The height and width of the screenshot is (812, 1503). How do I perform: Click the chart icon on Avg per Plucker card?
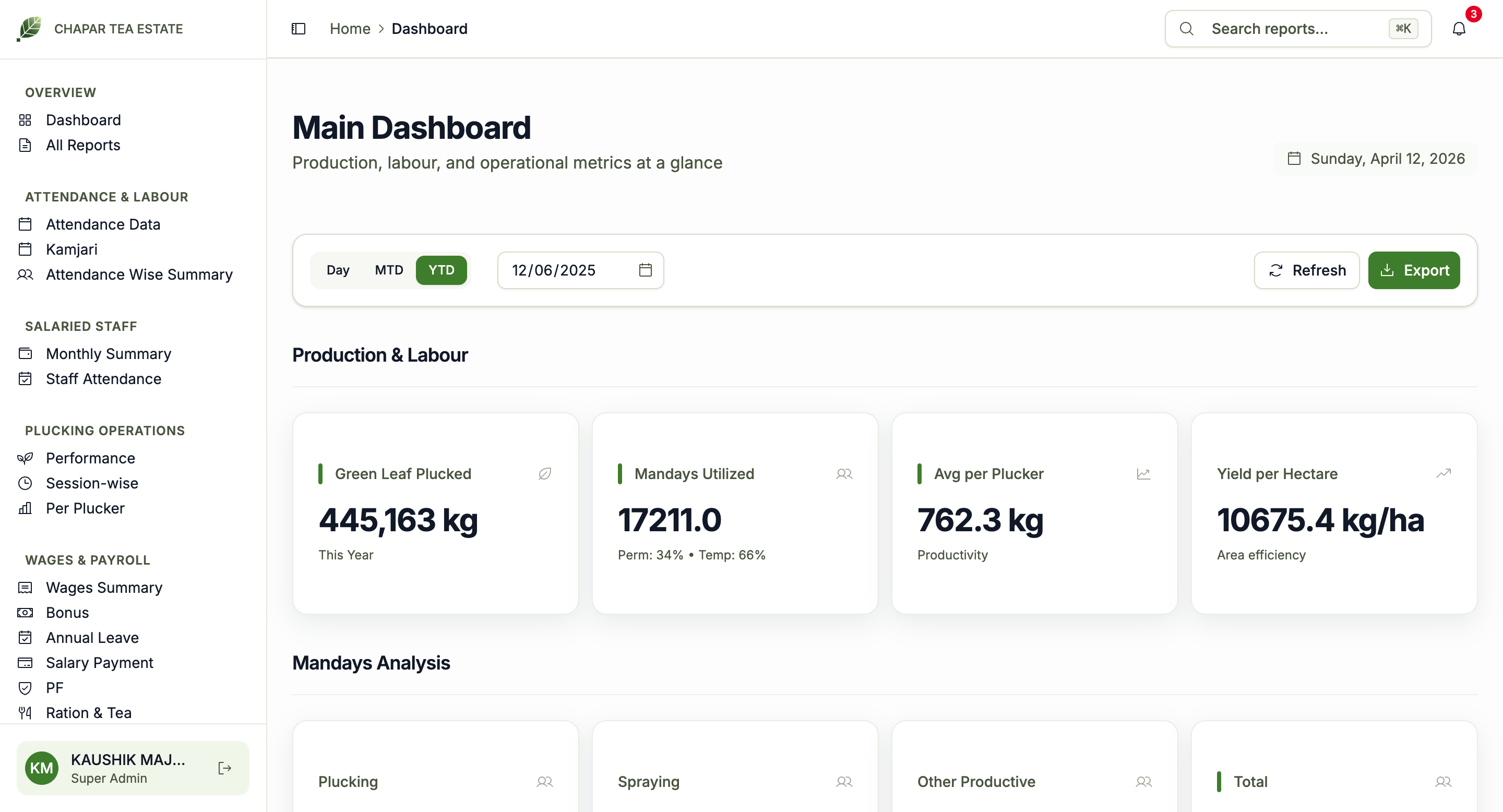click(1143, 474)
